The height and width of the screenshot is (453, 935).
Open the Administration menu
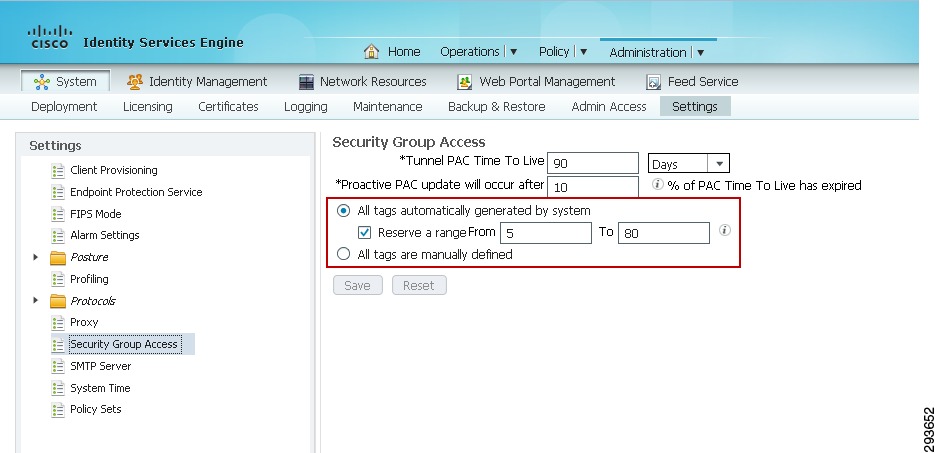[648, 52]
